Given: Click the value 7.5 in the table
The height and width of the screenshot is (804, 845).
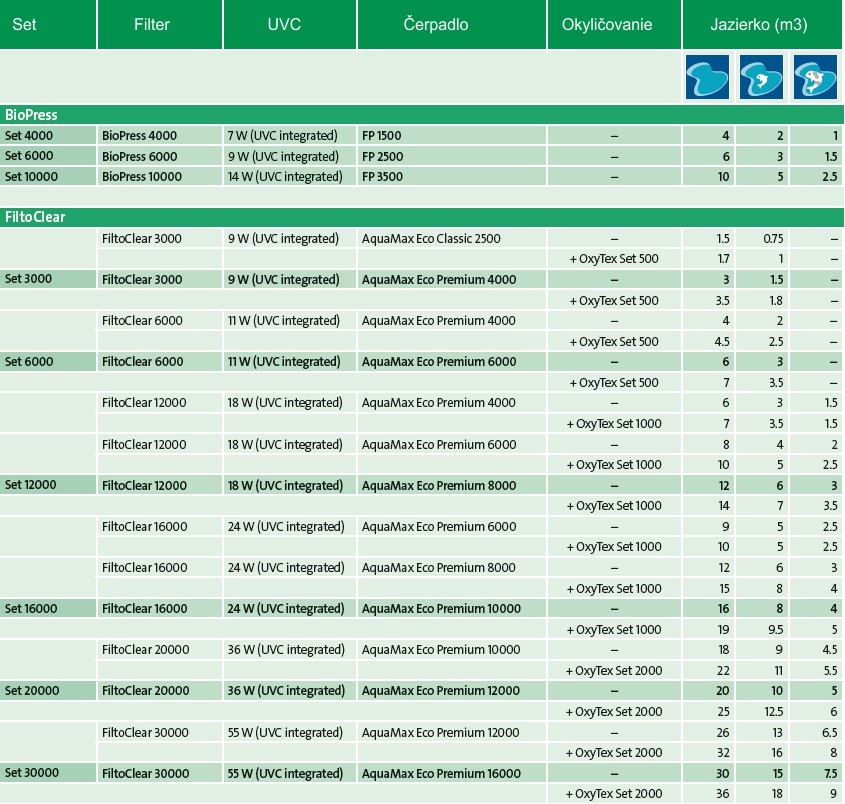Looking at the screenshot, I should pyautogui.click(x=830, y=773).
